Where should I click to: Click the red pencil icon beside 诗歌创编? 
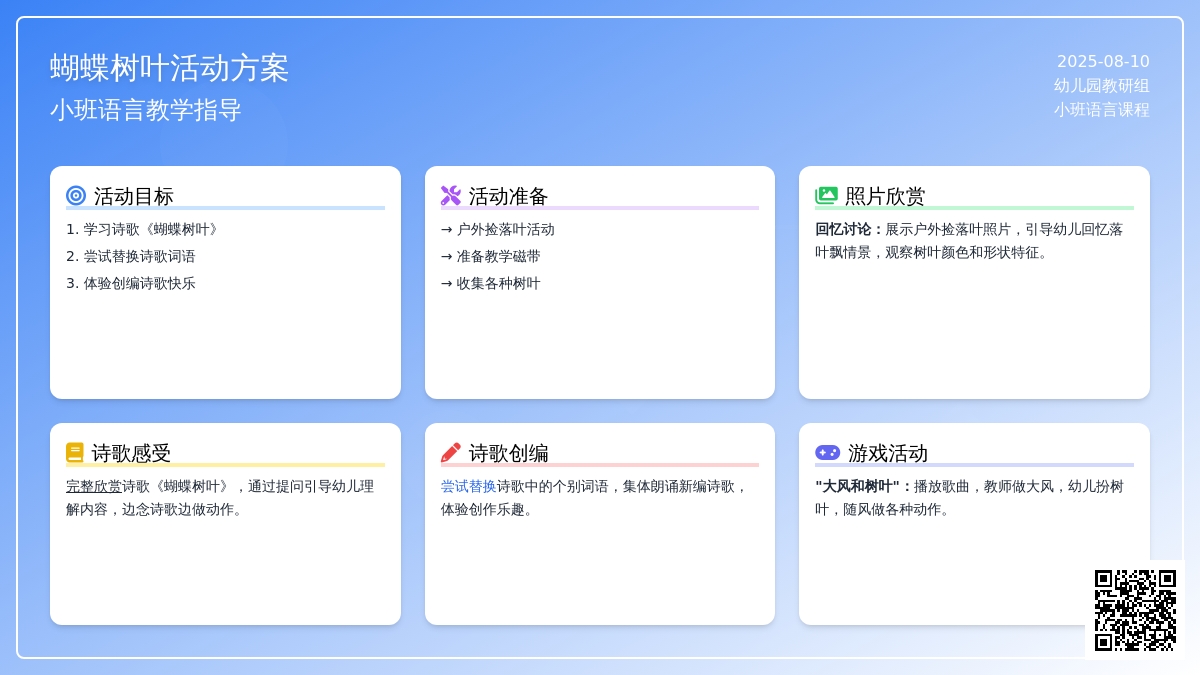click(451, 453)
